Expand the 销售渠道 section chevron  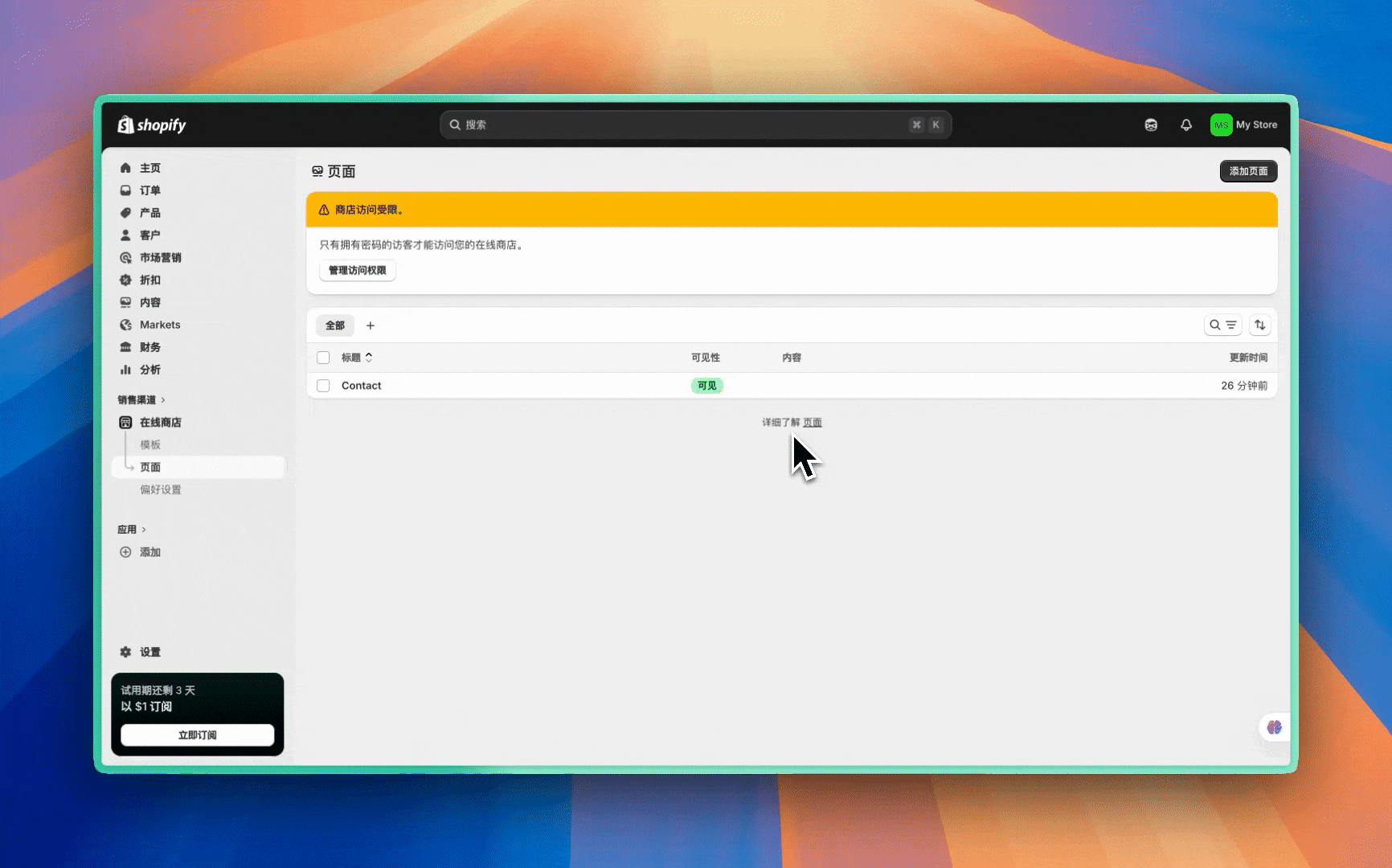163,399
